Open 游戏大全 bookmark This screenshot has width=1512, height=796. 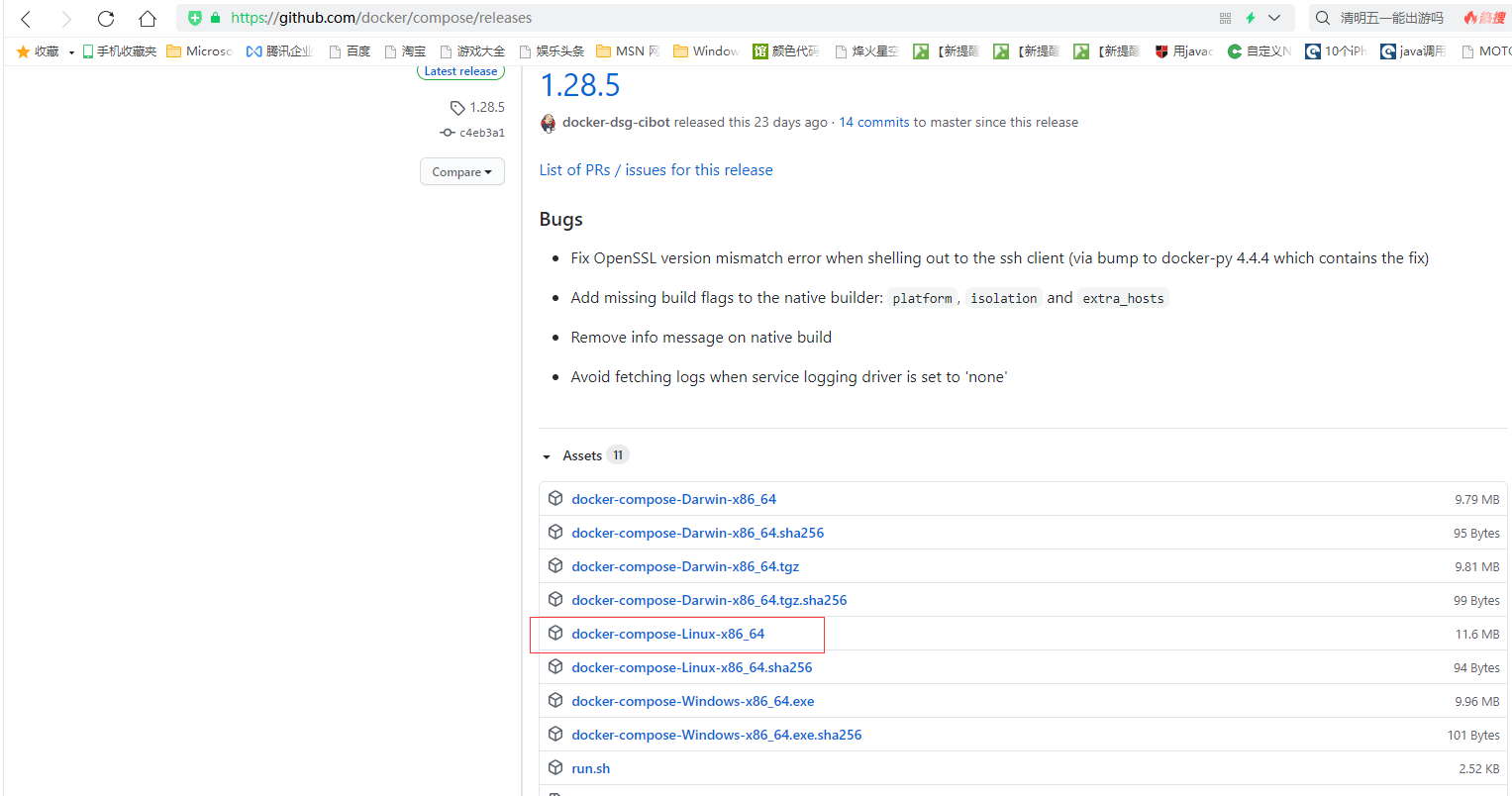[x=472, y=51]
